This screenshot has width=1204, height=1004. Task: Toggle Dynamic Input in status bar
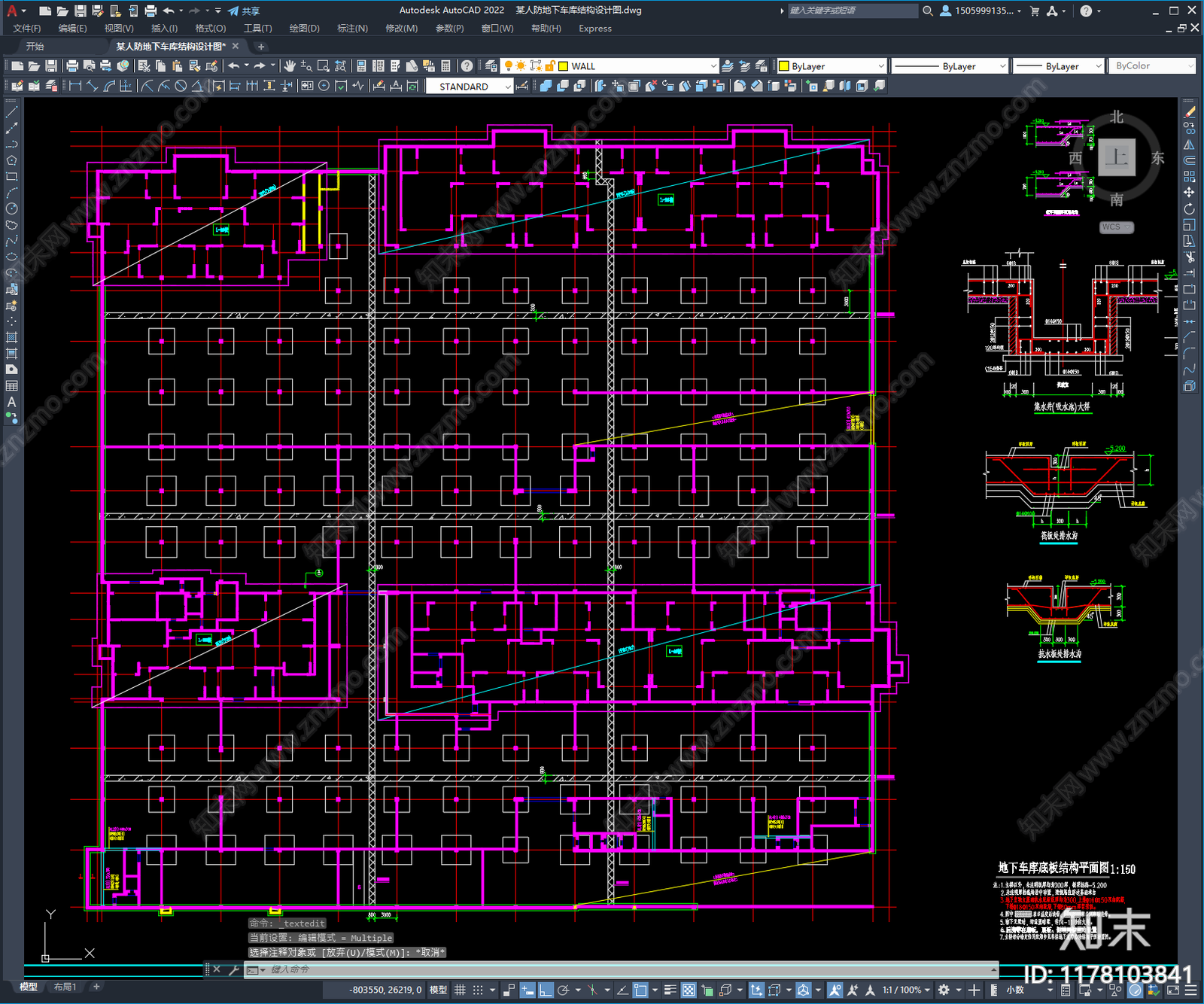tap(528, 990)
